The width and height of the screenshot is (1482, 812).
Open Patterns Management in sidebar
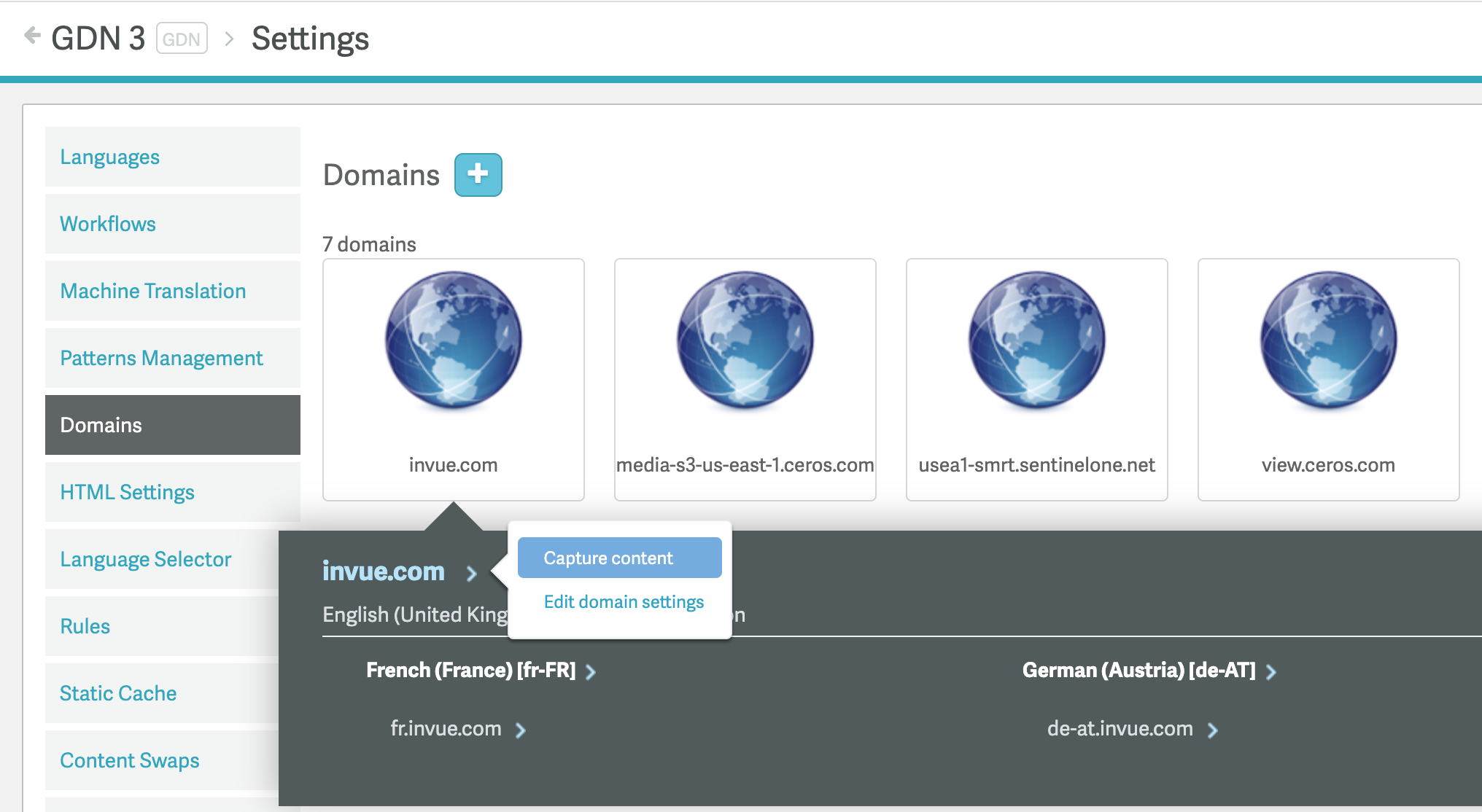pos(161,358)
